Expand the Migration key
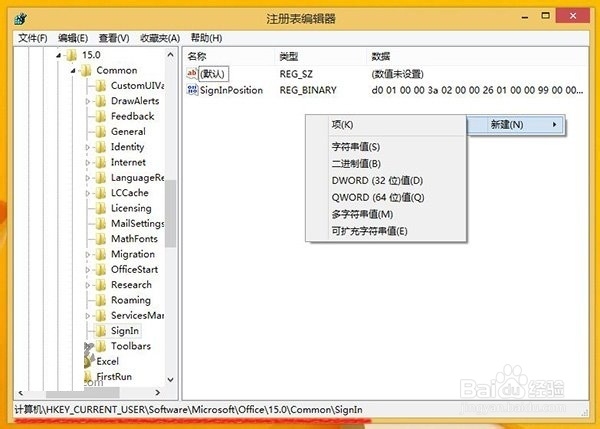This screenshot has width=600, height=429. pyautogui.click(x=88, y=254)
